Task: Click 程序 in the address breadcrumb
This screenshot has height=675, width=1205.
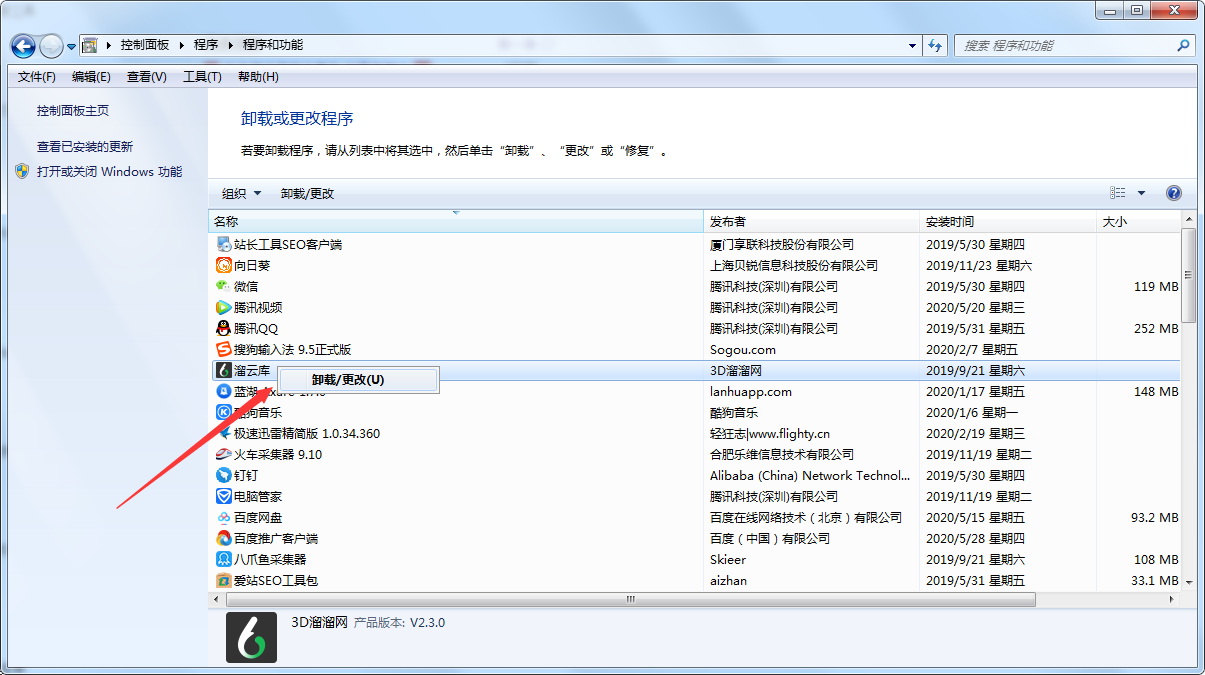Action: pos(206,45)
